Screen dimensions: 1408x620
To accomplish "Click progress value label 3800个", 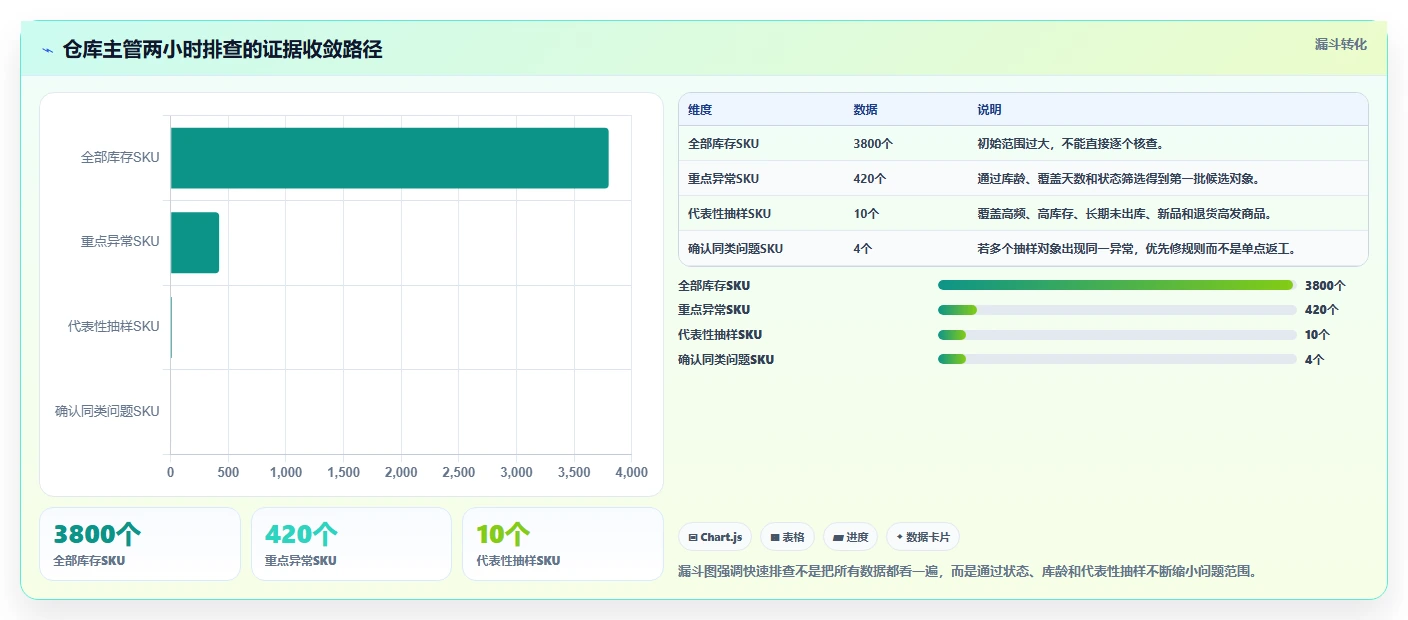I will pos(1326,285).
